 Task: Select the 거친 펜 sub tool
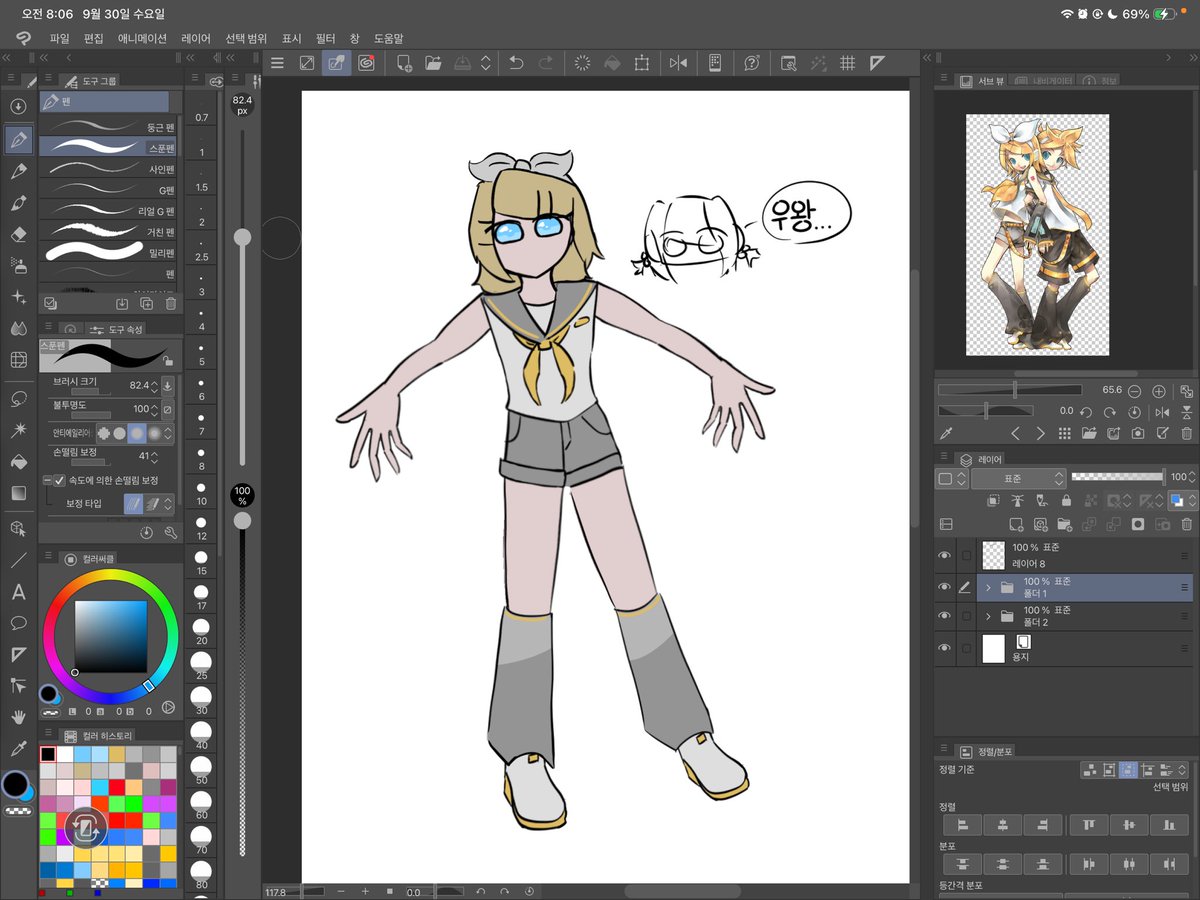click(x=108, y=232)
